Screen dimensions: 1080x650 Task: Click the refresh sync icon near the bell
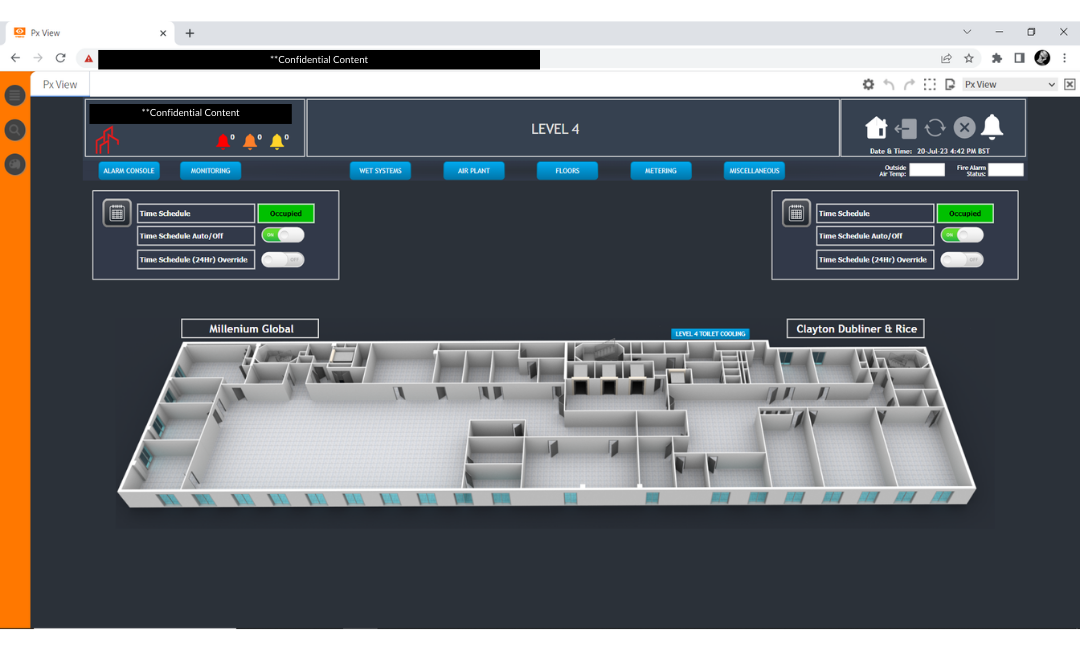(x=935, y=128)
